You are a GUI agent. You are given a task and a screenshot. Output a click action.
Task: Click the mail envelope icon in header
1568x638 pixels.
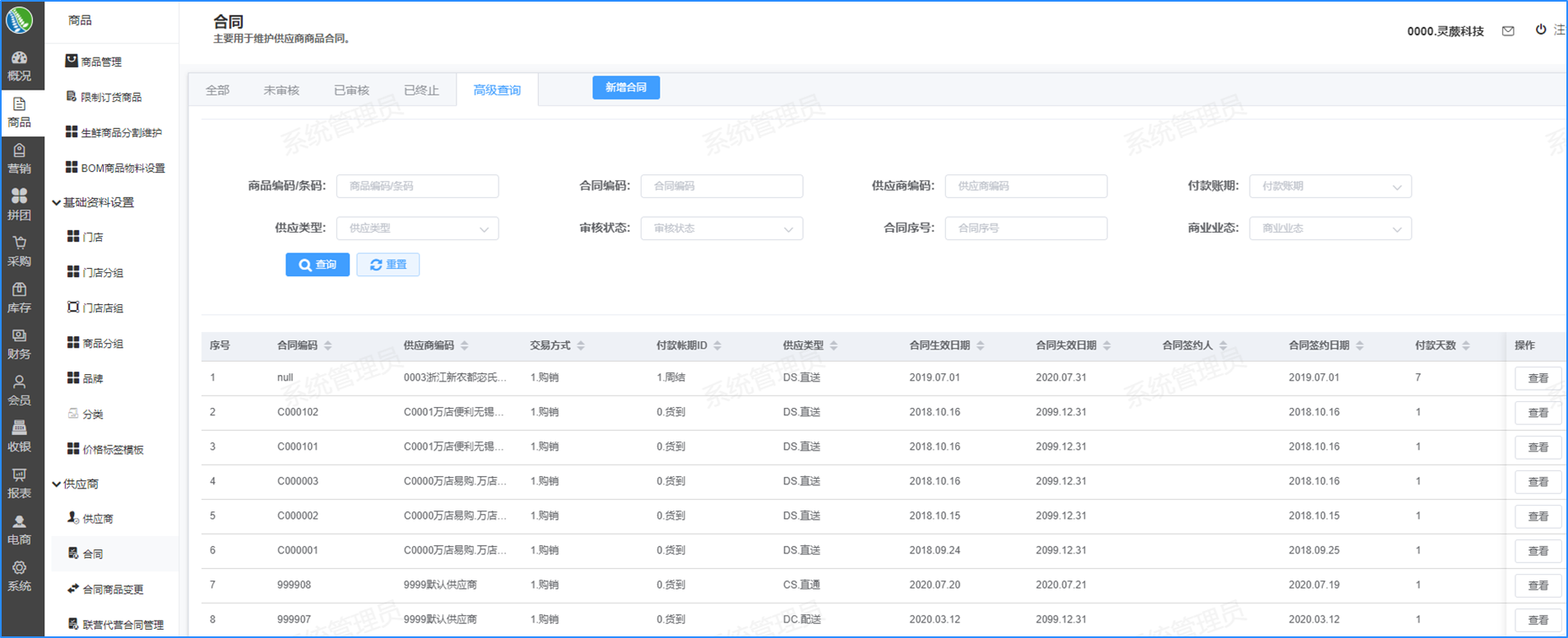1508,31
